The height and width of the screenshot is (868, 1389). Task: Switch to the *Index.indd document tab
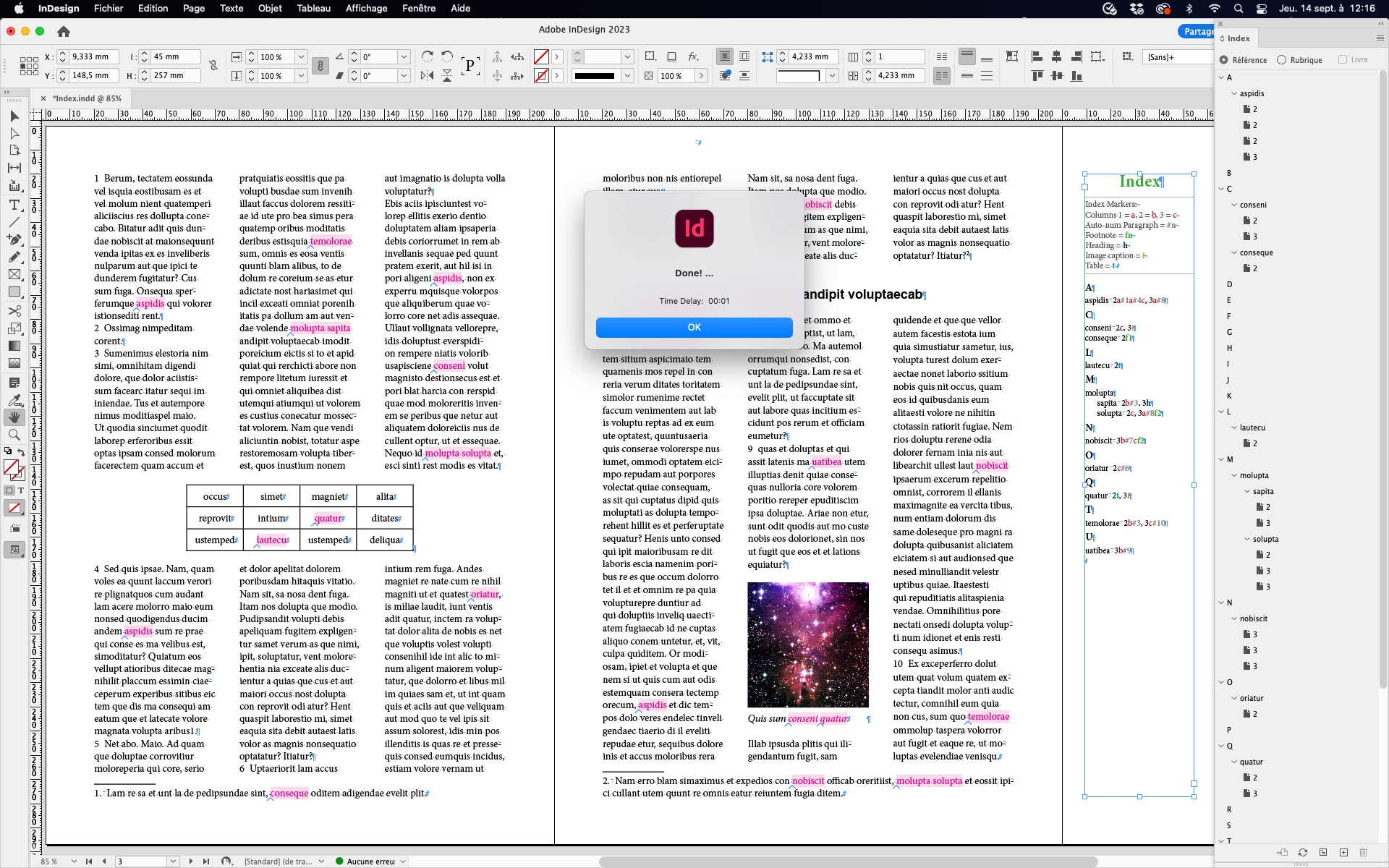pyautogui.click(x=86, y=98)
